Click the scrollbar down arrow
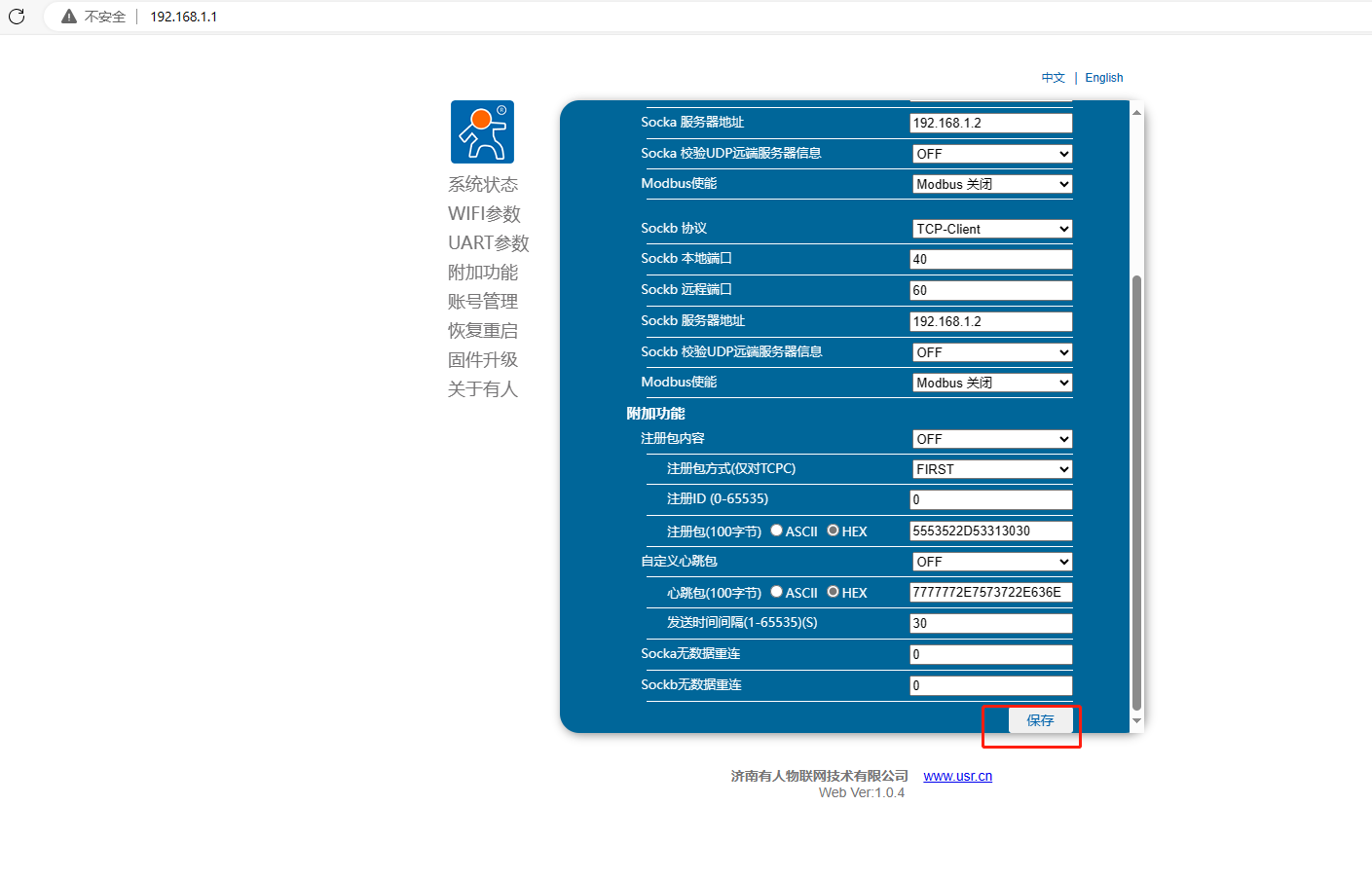Viewport: 1372px width, 879px height. [1136, 721]
